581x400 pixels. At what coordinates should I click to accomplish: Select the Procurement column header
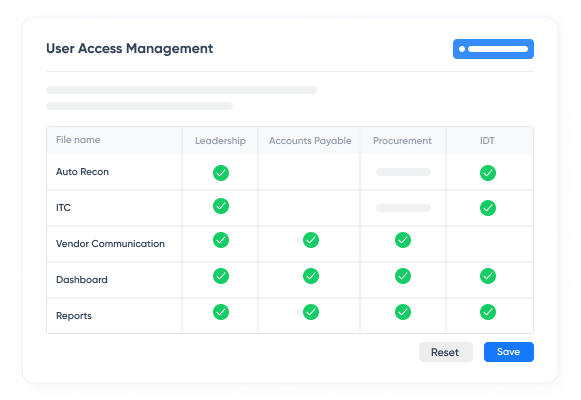(402, 141)
